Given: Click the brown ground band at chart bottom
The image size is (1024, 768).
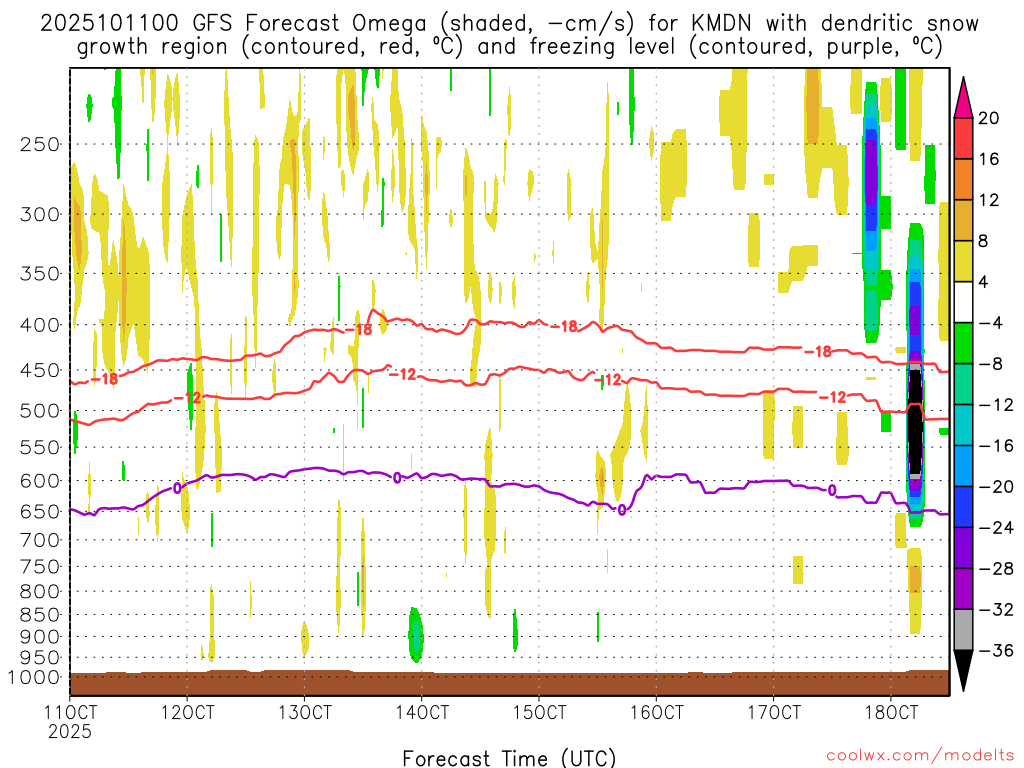Looking at the screenshot, I should pos(509,682).
